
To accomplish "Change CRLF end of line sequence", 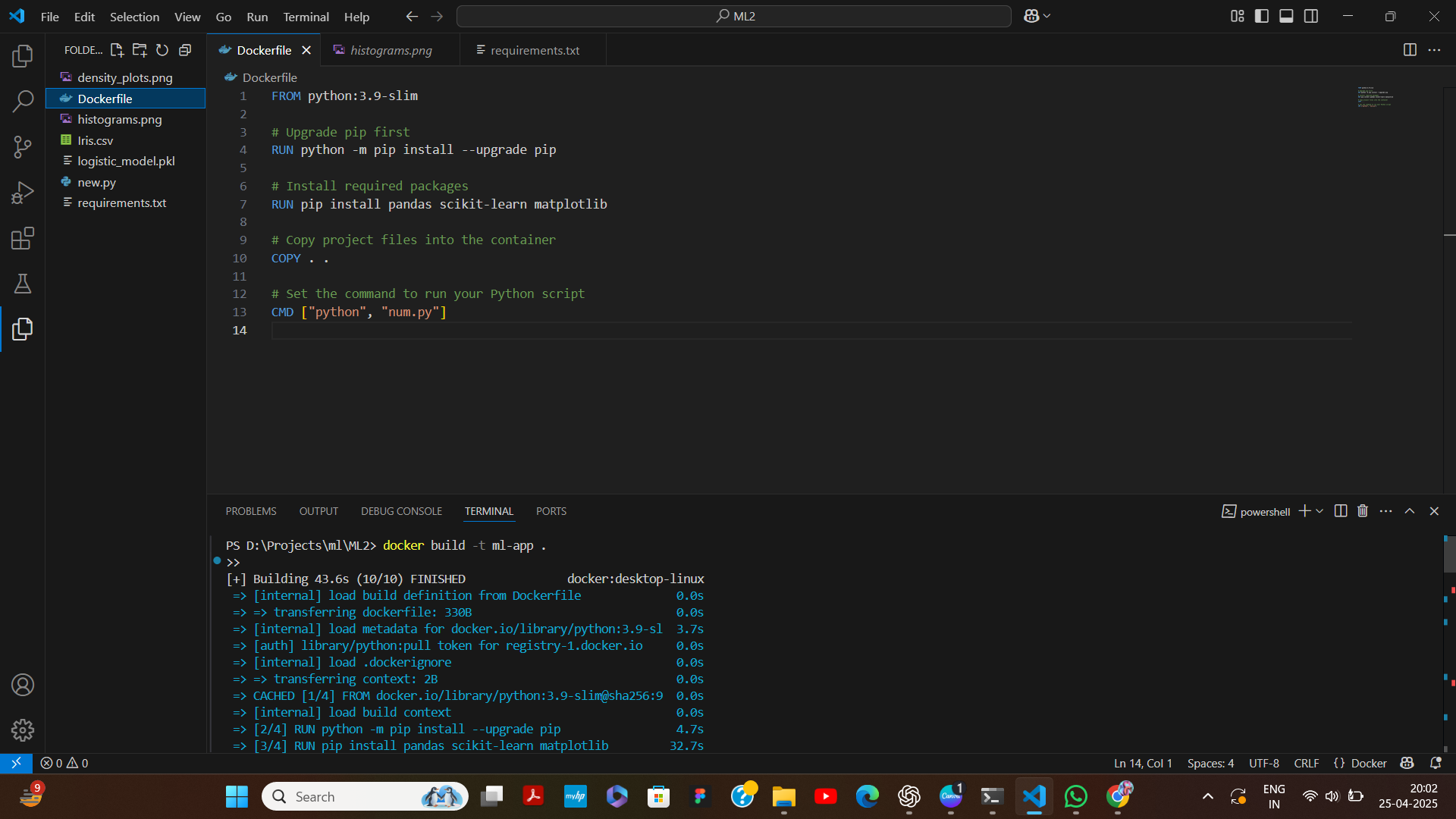I will click(x=1306, y=763).
